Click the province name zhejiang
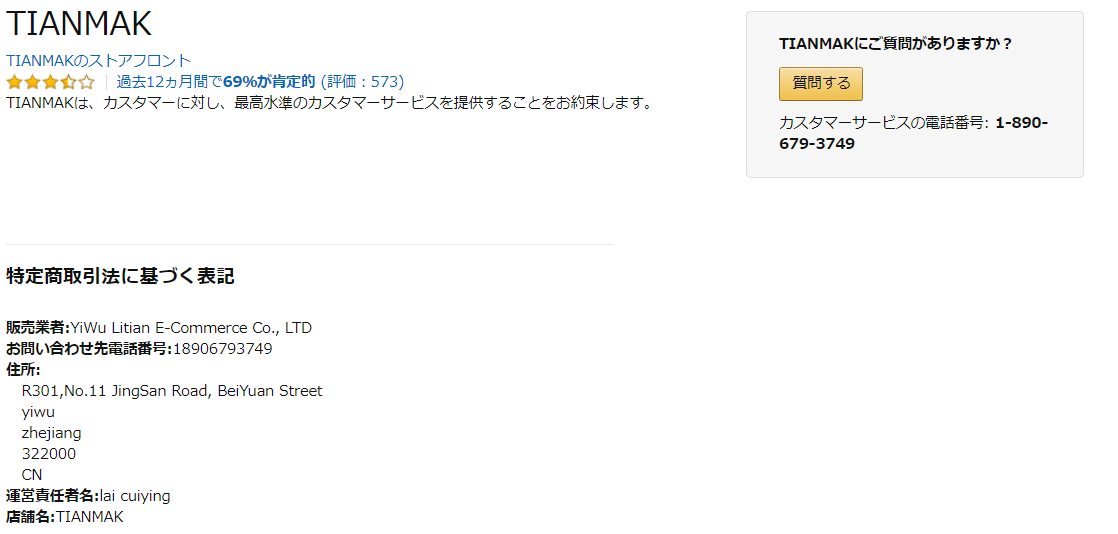1118x534 pixels. pos(51,433)
